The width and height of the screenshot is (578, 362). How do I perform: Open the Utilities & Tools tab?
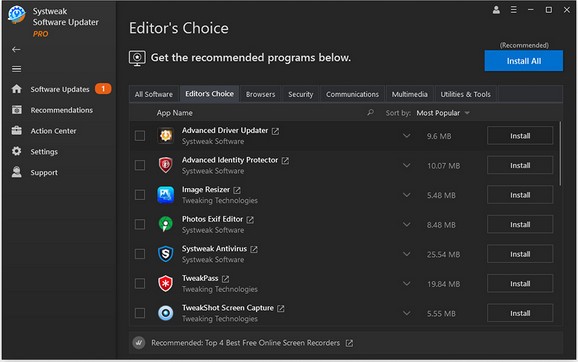(466, 94)
